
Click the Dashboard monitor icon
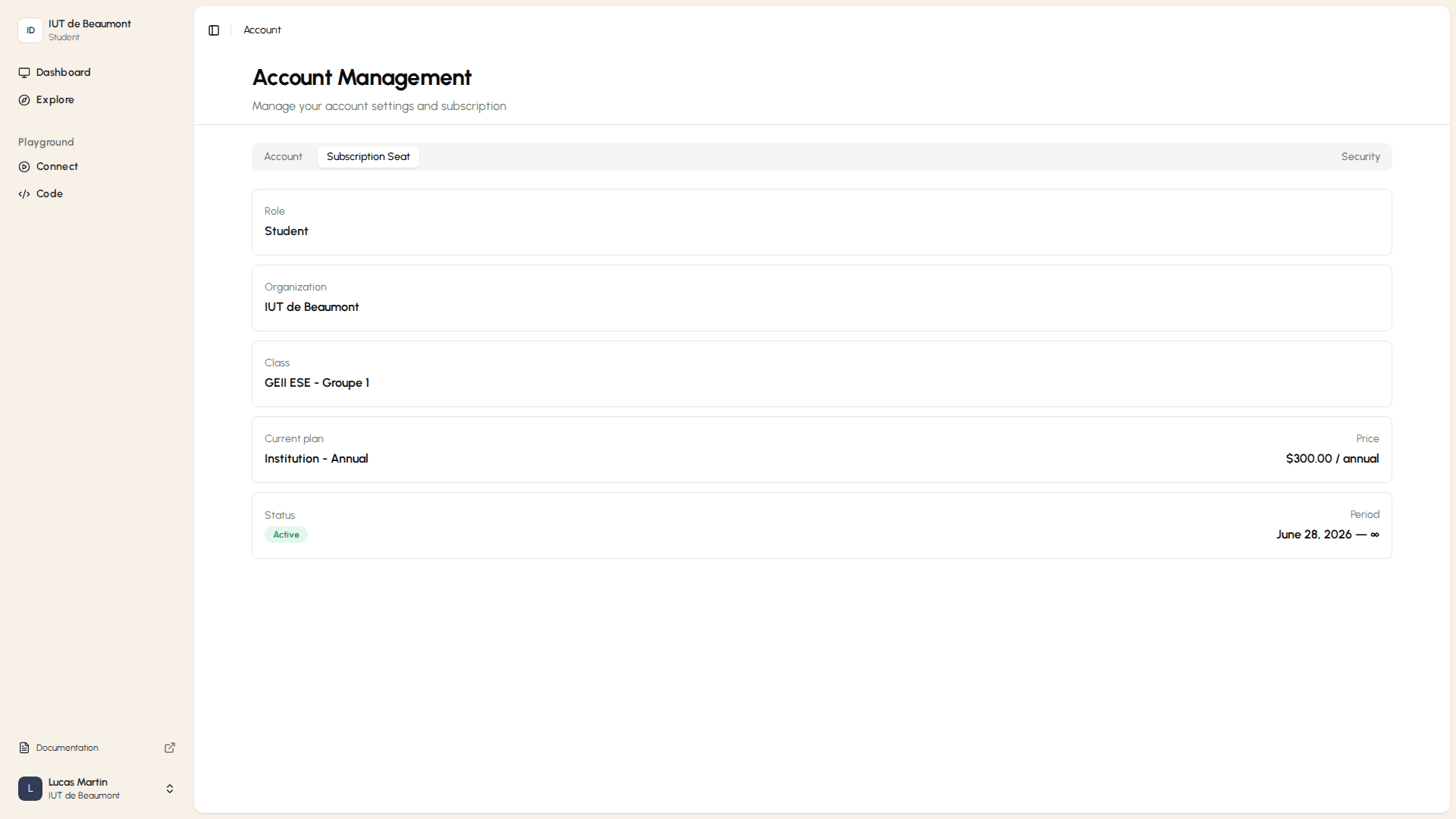click(24, 73)
